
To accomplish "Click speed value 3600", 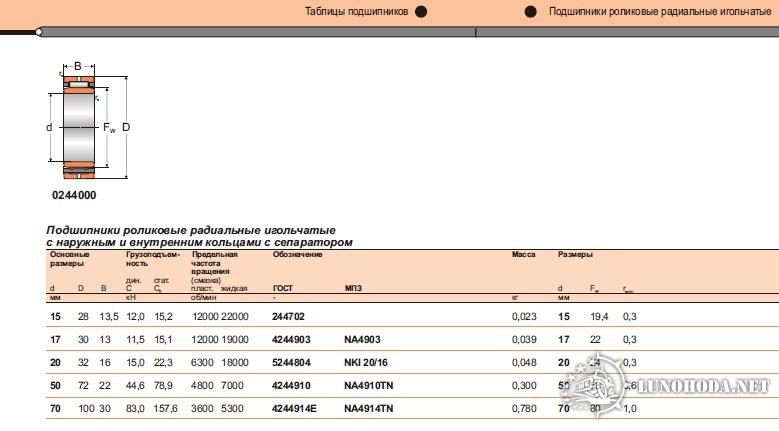I will [202, 409].
